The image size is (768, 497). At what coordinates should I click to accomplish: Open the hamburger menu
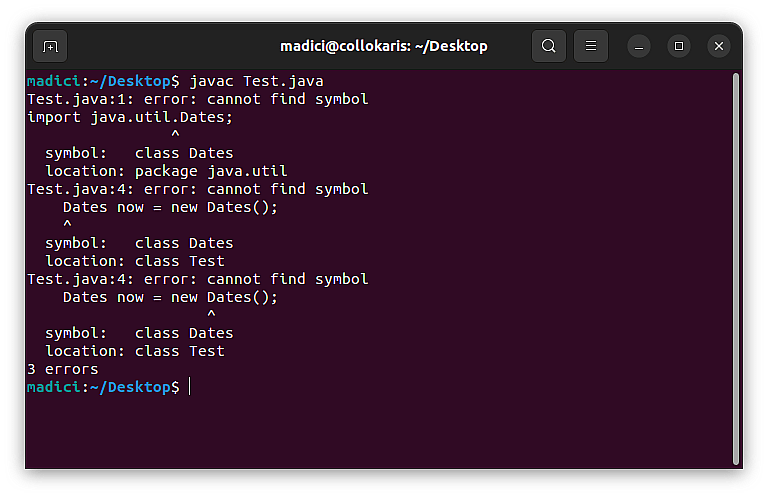pyautogui.click(x=591, y=46)
